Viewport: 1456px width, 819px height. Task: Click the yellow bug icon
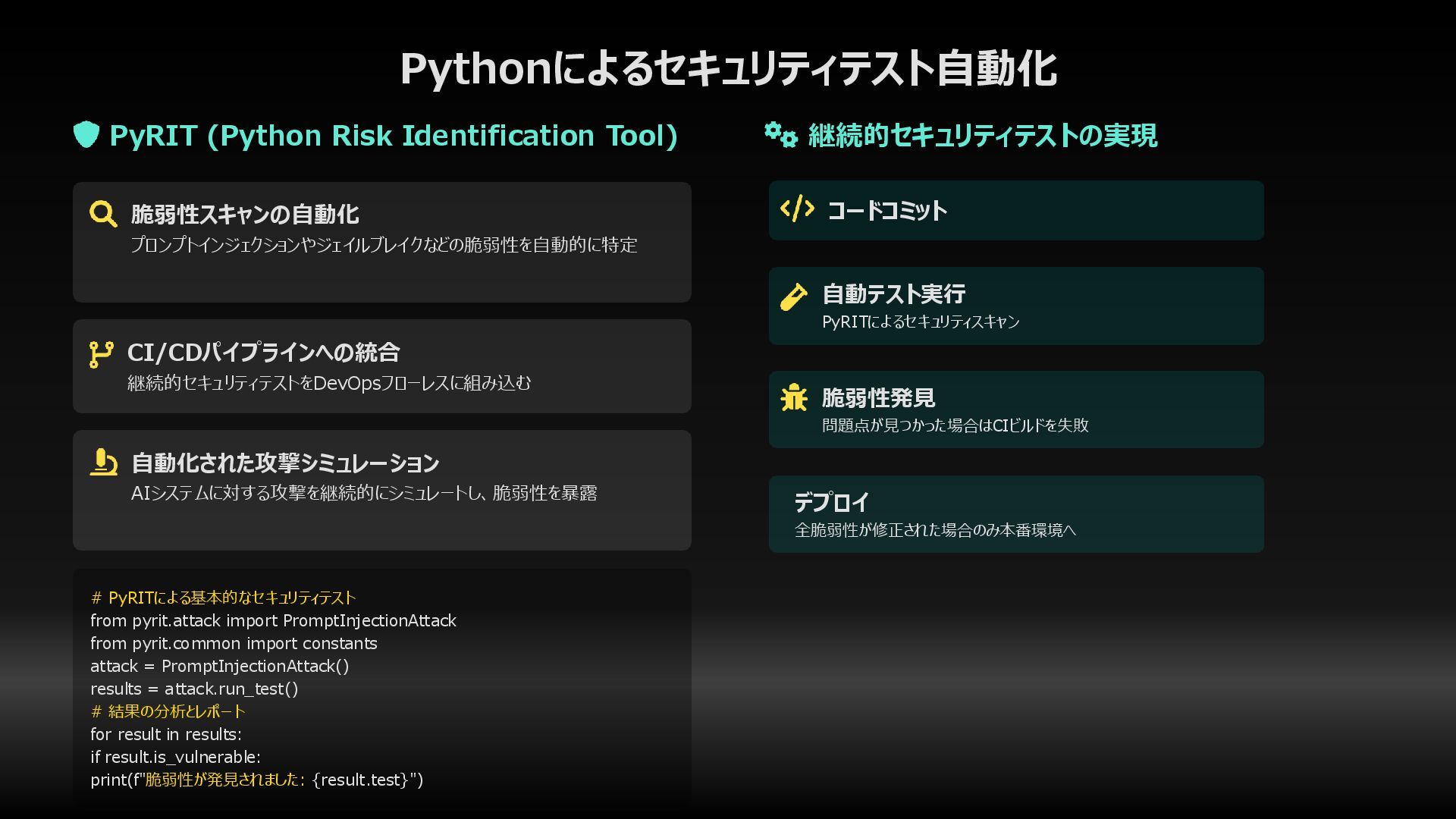pos(794,397)
